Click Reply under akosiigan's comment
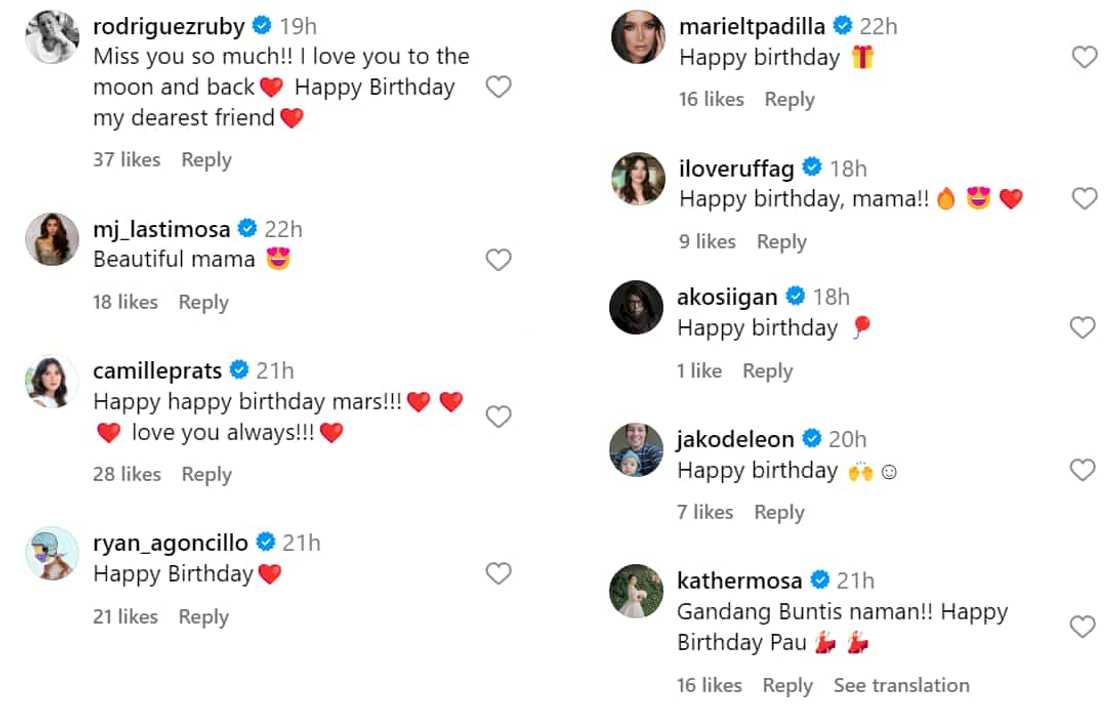Viewport: 1120px width, 713px height. [x=767, y=371]
